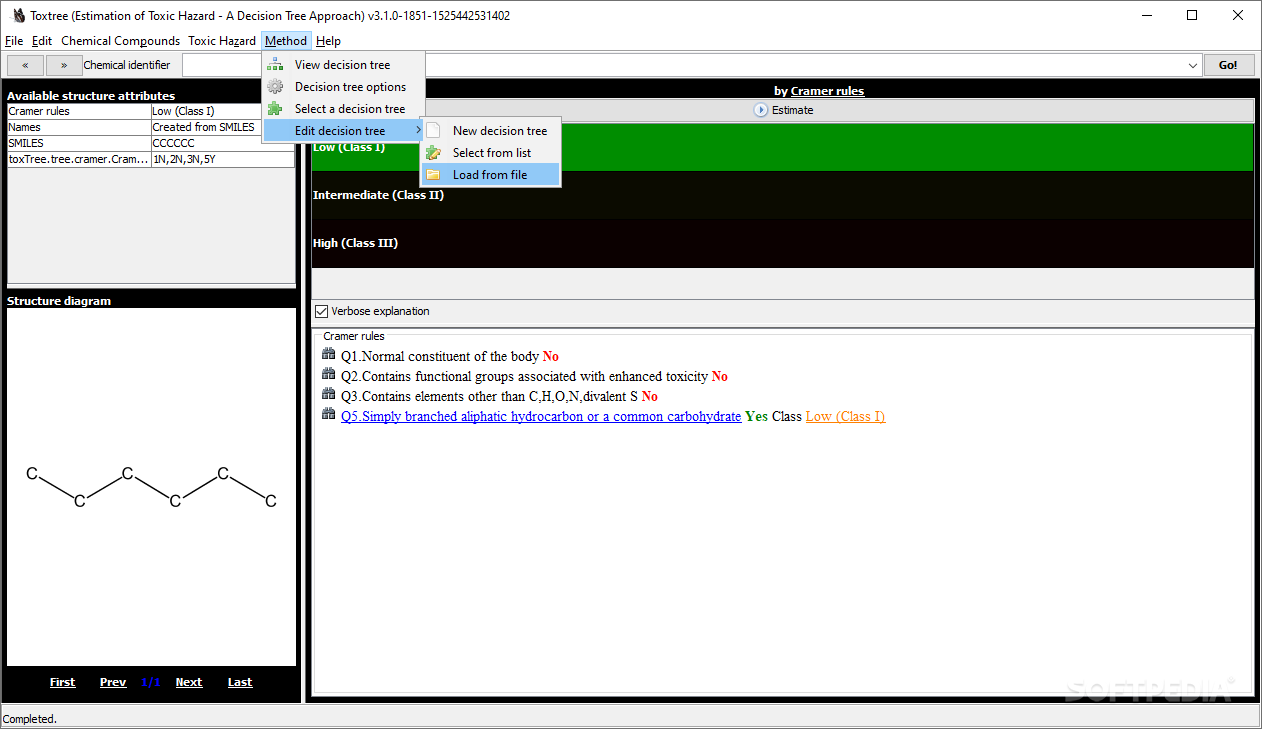Open the File menu
1262x729 pixels.
[14, 41]
